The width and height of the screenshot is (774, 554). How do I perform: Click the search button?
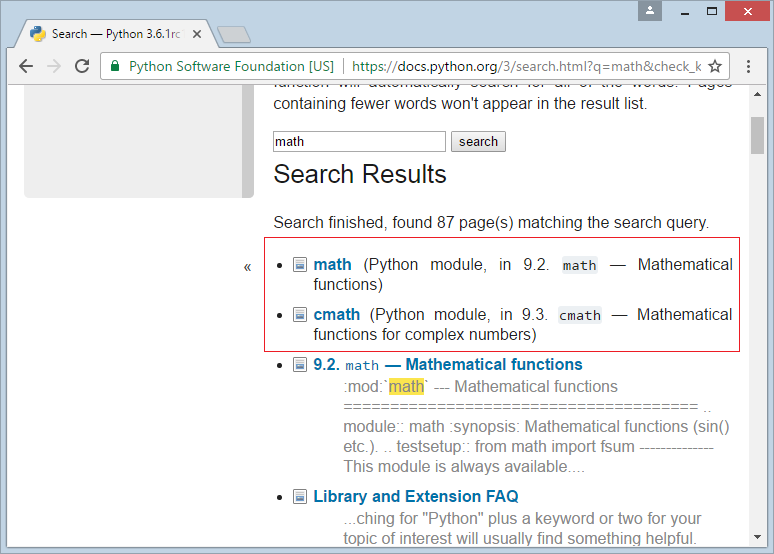point(478,142)
